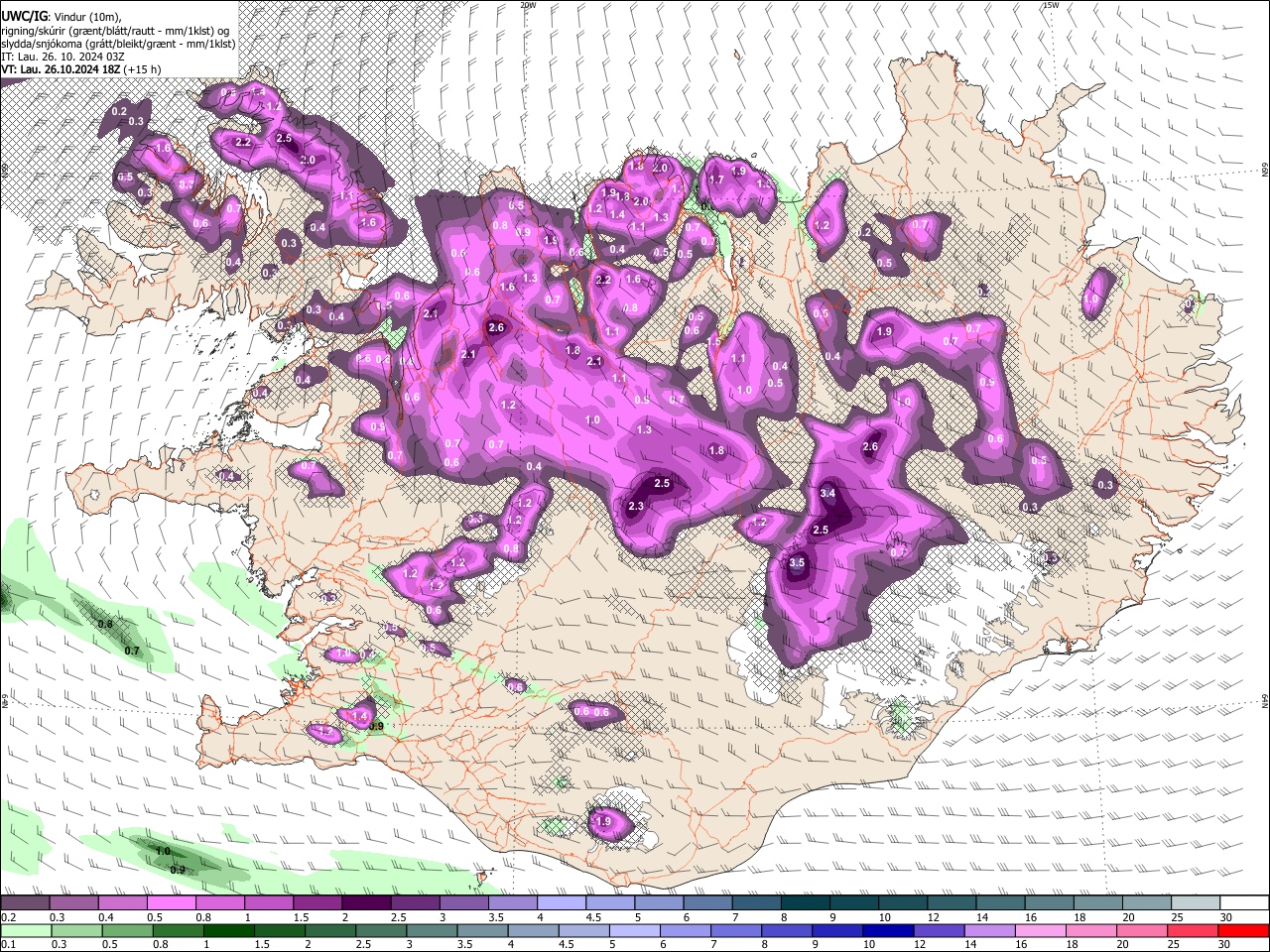Click top-row swatch between 20 and 25
Viewport: 1270px width, 952px height.
(1148, 902)
